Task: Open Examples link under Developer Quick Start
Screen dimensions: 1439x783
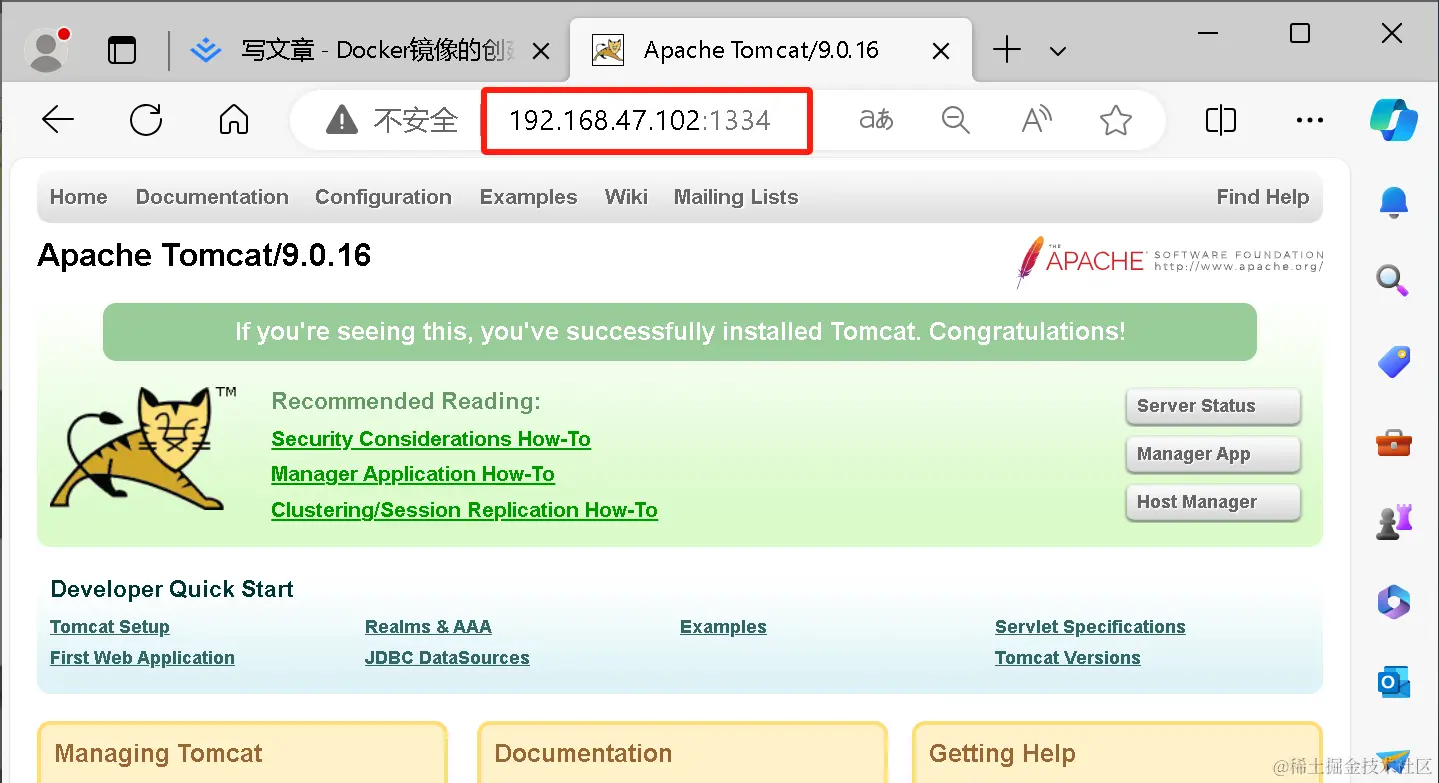Action: pos(723,627)
